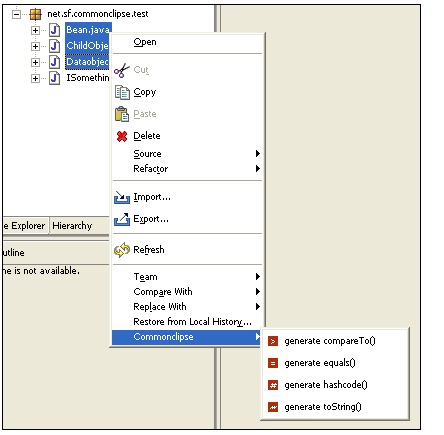Open the Team submenu arrow
The width and height of the screenshot is (444, 435).
258,277
